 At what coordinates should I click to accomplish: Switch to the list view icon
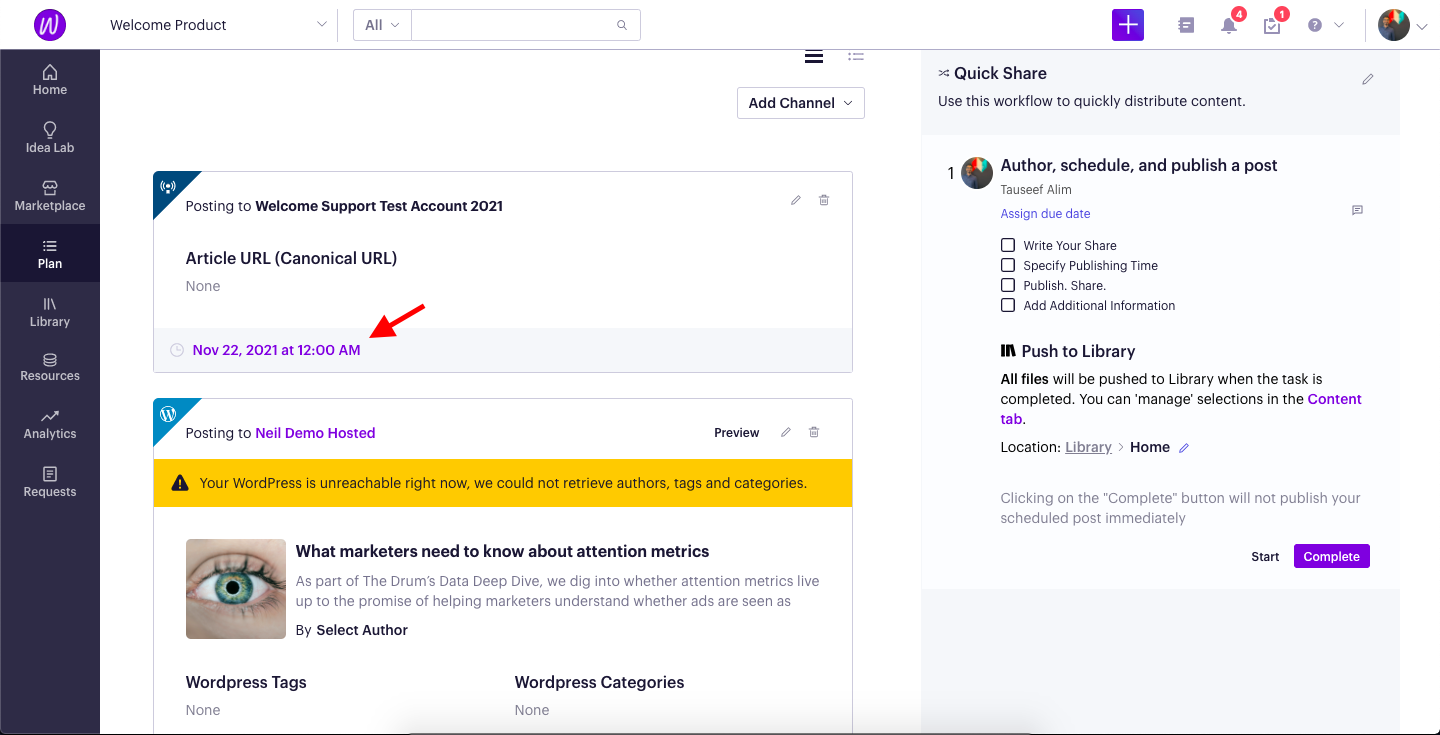(856, 56)
